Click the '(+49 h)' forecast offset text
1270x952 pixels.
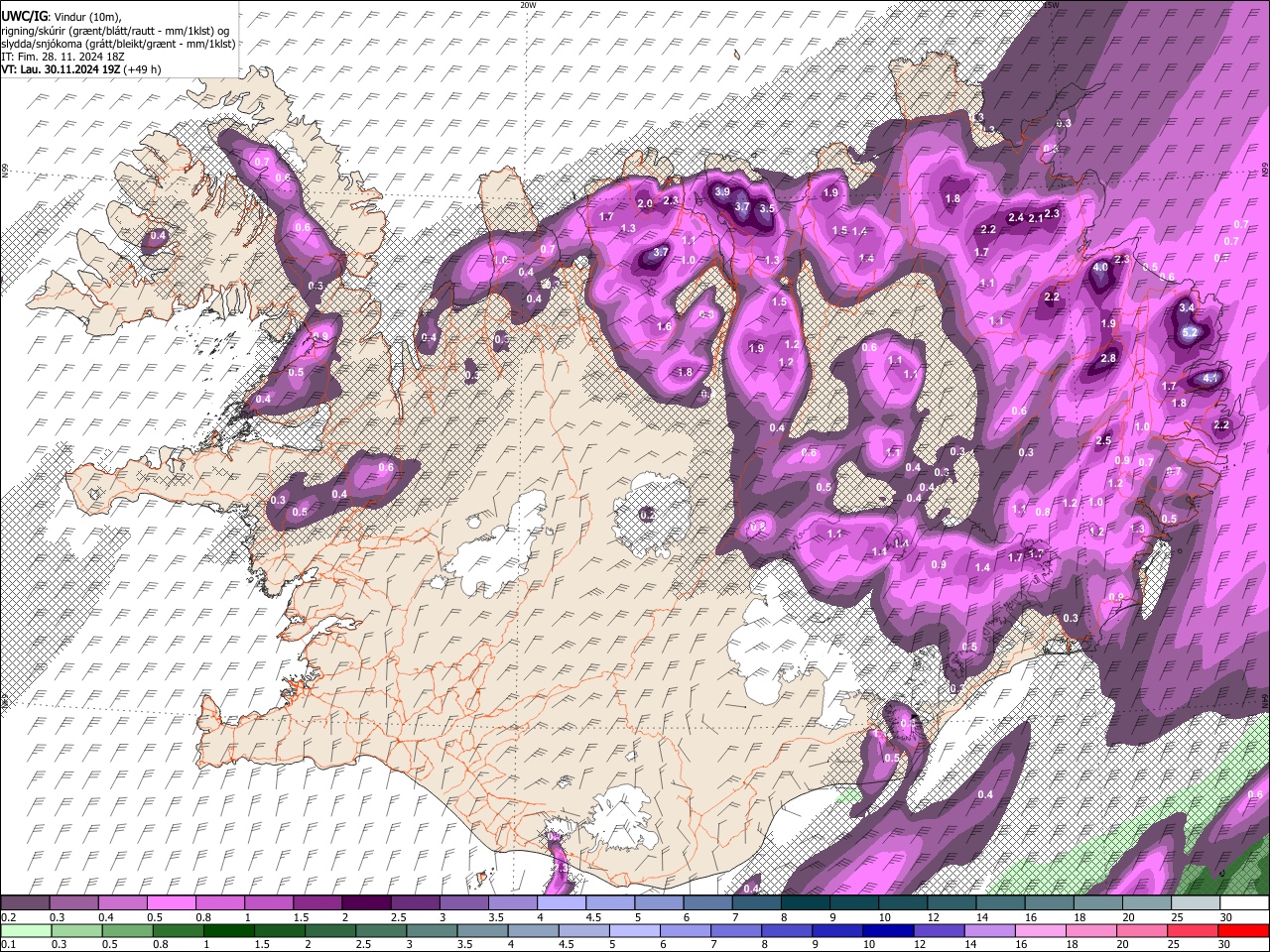143,69
